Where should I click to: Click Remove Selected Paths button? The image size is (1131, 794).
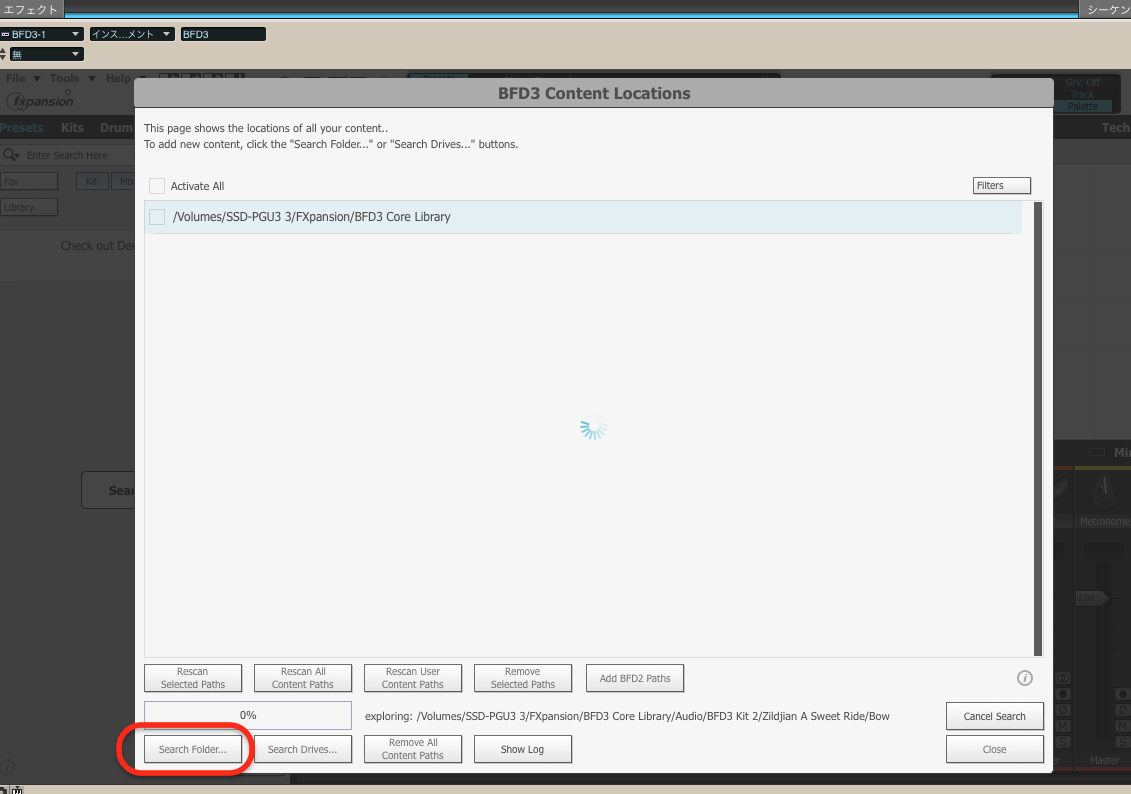[x=523, y=678]
